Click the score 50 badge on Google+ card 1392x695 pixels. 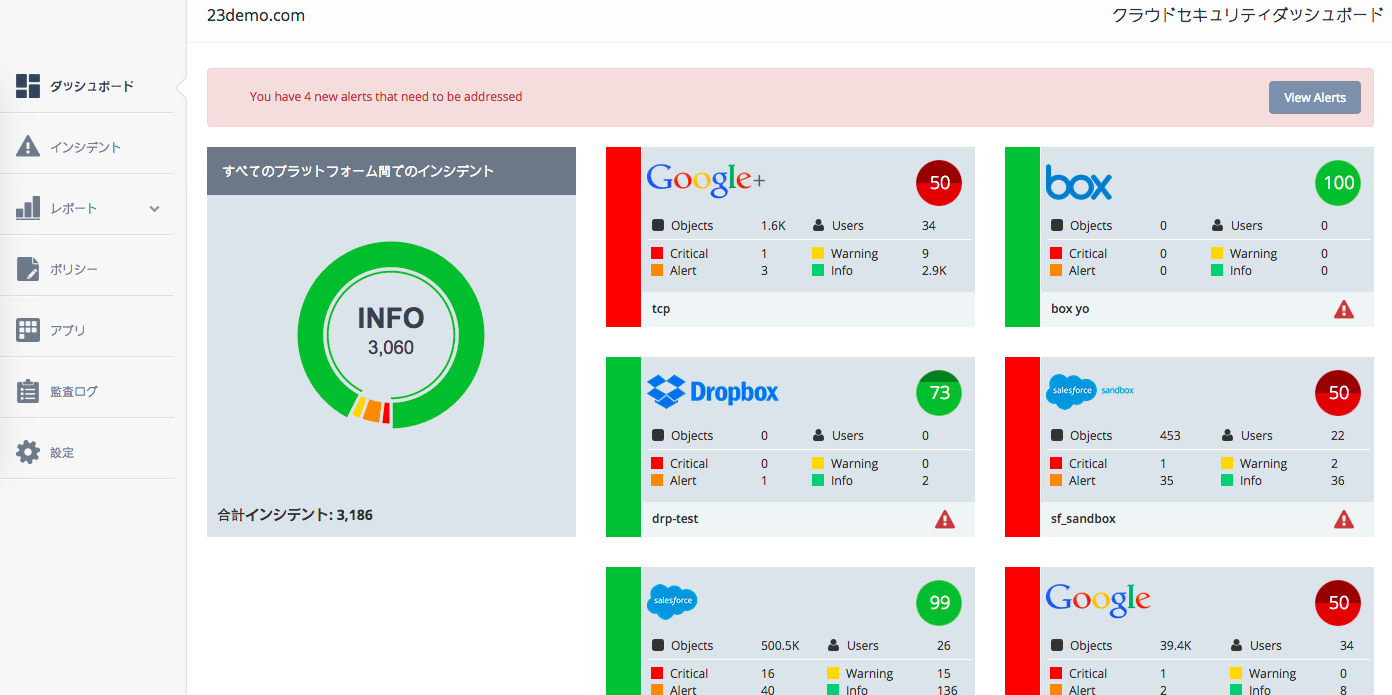939,183
